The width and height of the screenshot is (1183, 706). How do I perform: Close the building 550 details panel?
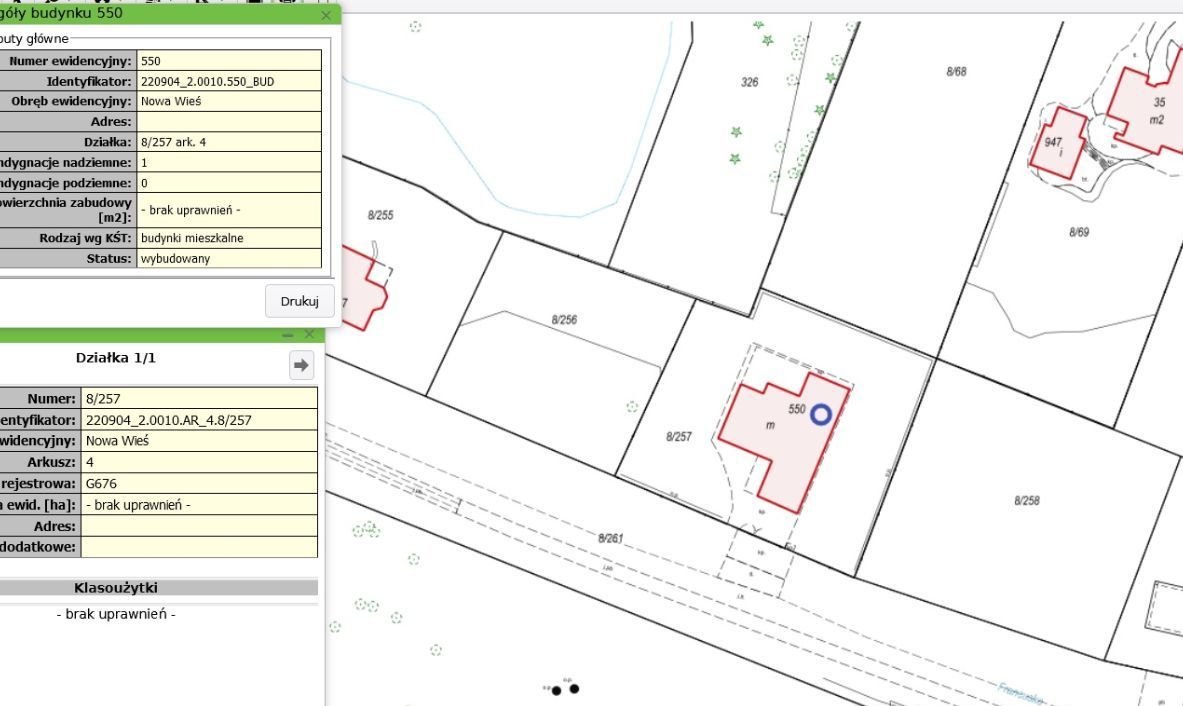pos(326,15)
